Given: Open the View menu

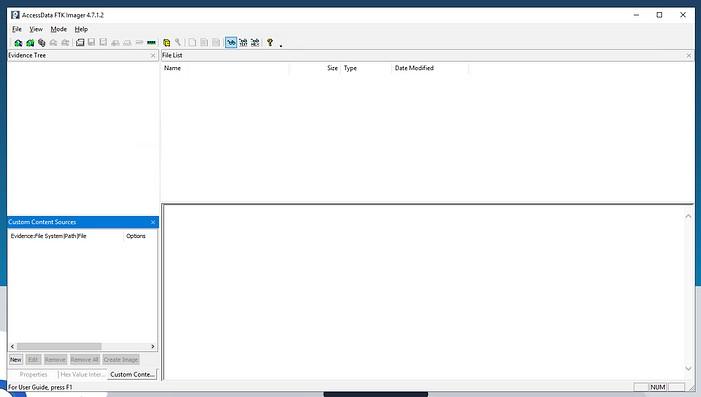Looking at the screenshot, I should (36, 29).
